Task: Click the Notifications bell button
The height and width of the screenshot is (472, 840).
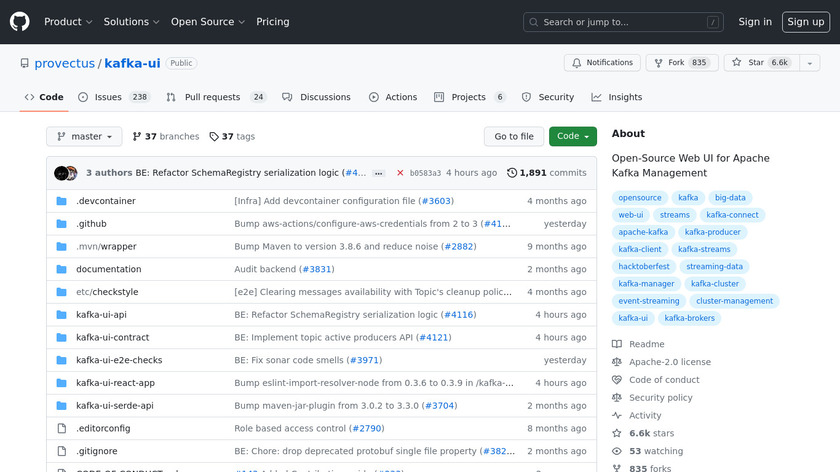Action: pyautogui.click(x=602, y=63)
